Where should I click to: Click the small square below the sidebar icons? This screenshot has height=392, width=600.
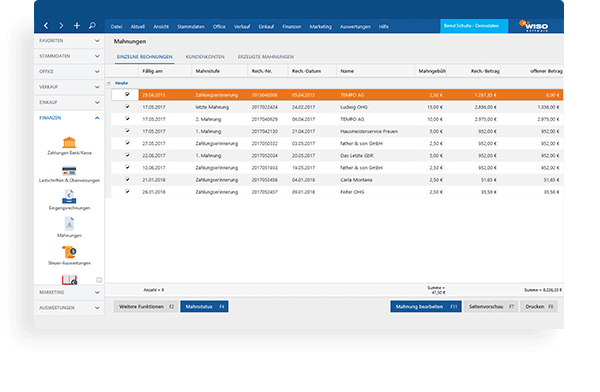99,280
